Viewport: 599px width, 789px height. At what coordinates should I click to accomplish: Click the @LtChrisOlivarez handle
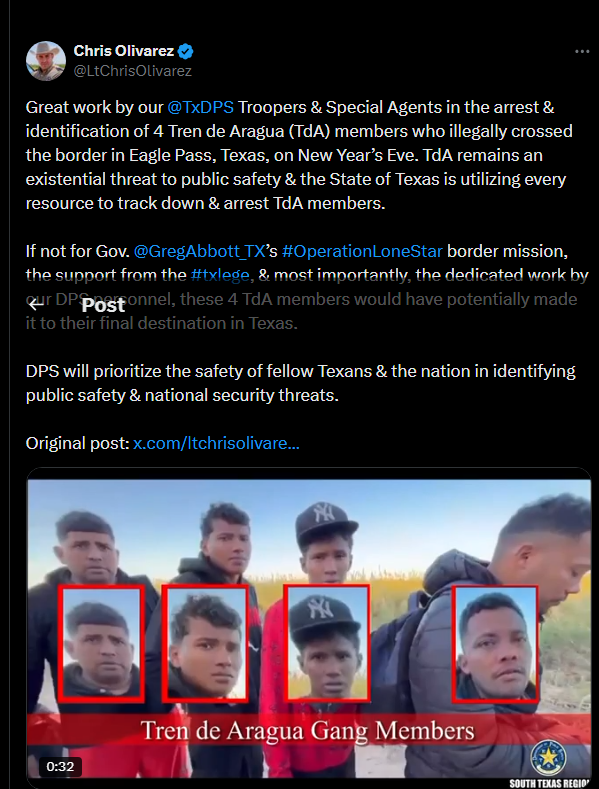click(133, 71)
